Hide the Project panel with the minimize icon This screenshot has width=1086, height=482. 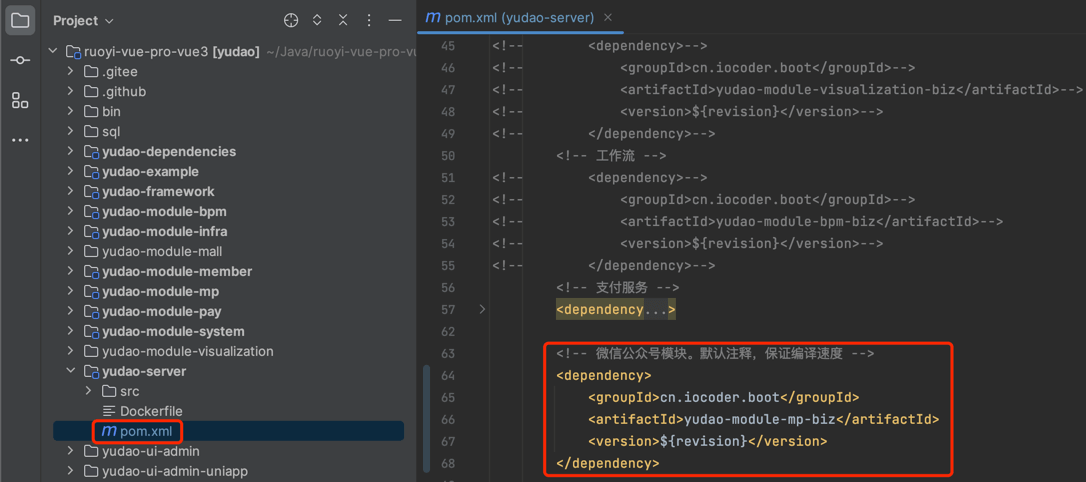[x=395, y=20]
